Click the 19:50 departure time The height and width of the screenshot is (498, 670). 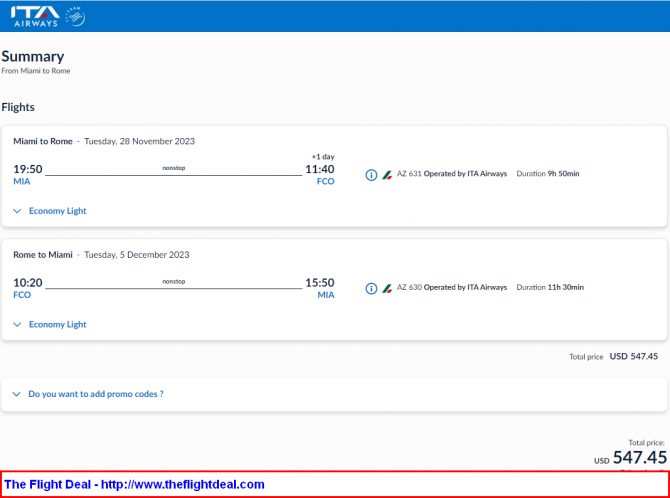pos(28,169)
